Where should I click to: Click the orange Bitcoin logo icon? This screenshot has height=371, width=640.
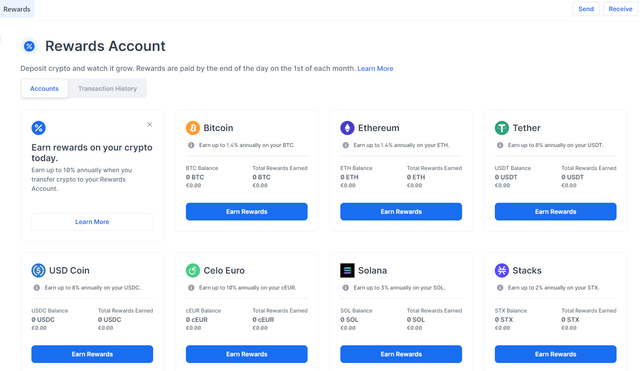coord(193,128)
